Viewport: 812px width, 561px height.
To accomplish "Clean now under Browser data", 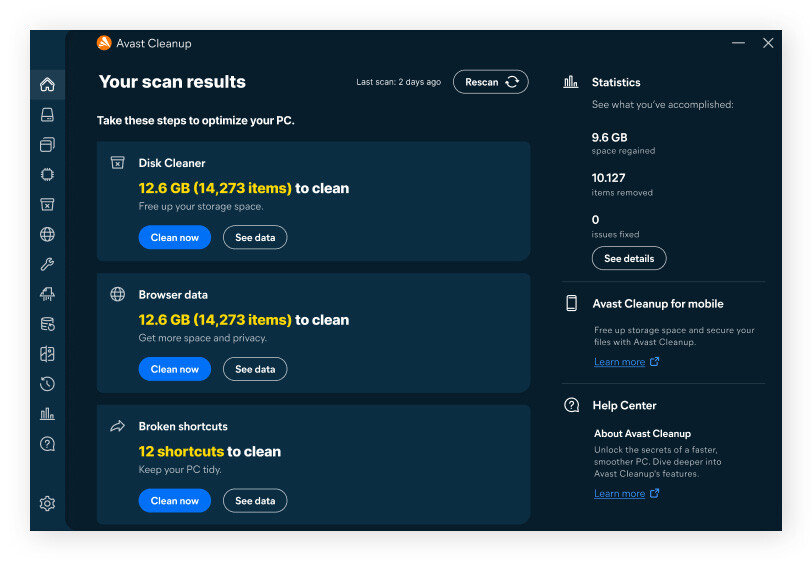I will point(175,369).
